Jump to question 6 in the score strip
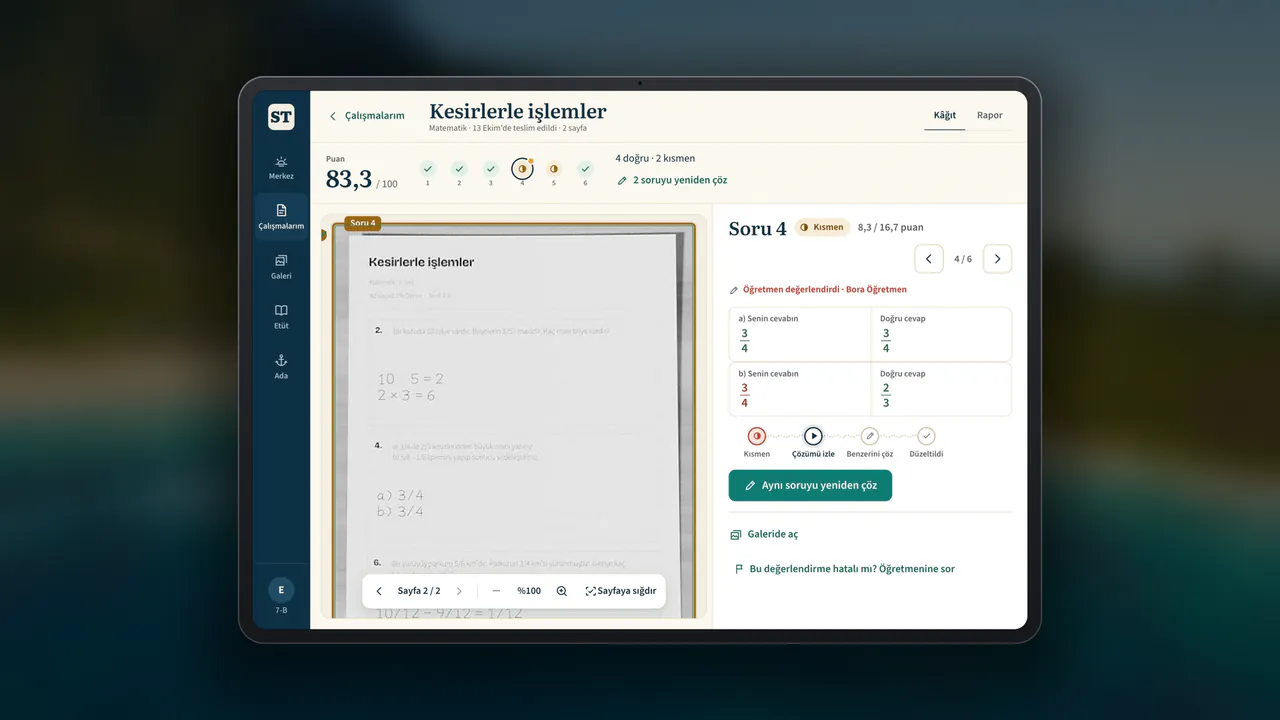1280x720 pixels. (x=585, y=173)
